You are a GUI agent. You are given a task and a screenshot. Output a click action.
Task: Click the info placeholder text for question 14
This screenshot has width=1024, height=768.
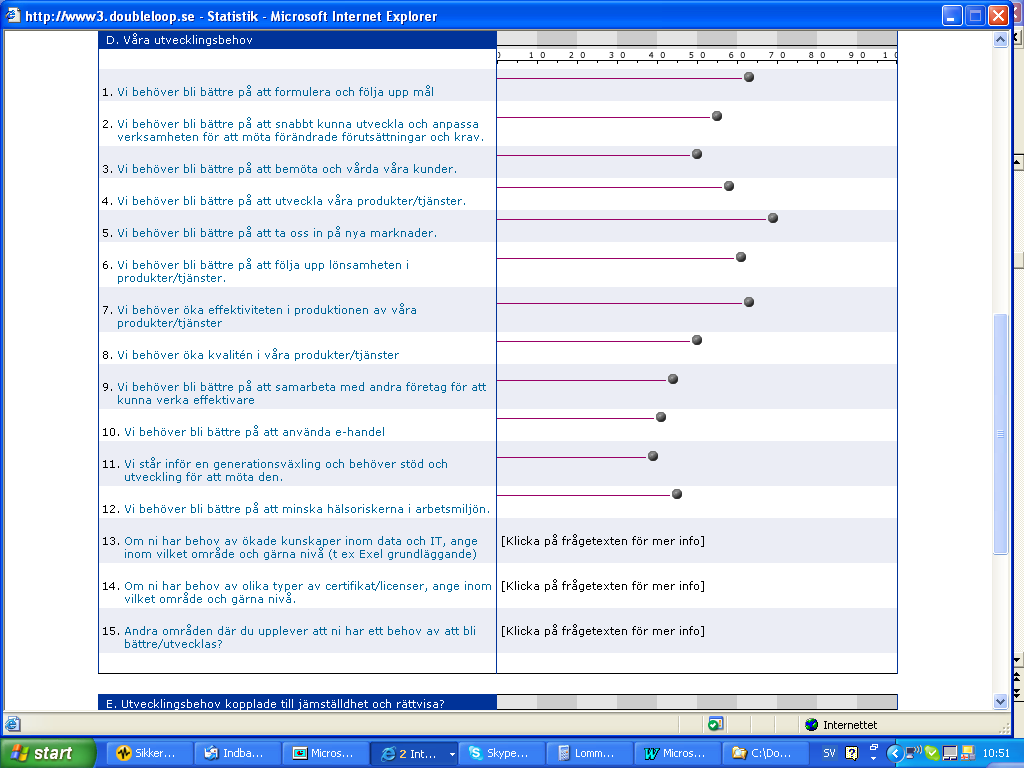pyautogui.click(x=603, y=586)
